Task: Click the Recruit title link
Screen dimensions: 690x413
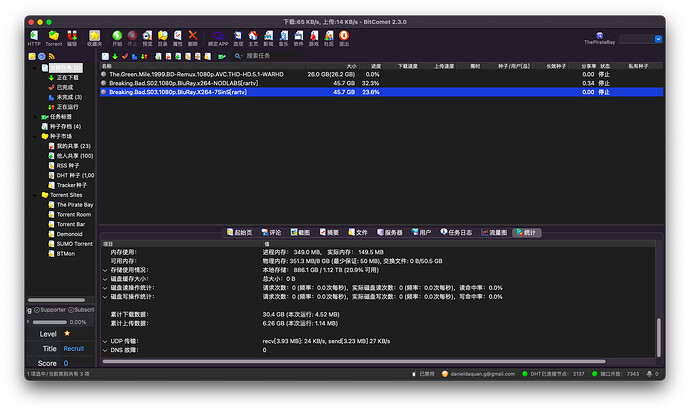Action: (73, 349)
